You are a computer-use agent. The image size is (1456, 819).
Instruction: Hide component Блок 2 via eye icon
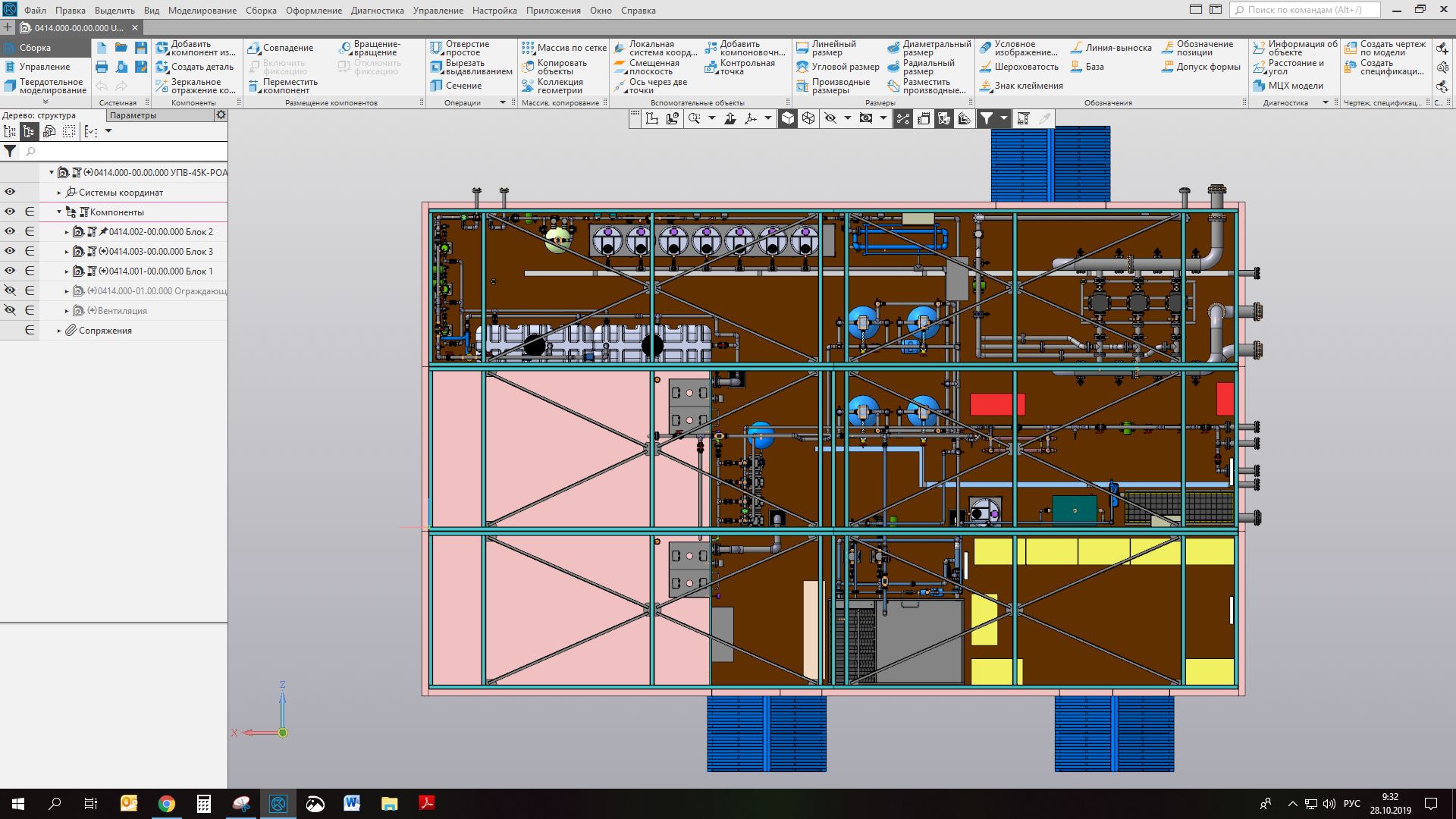coord(10,231)
